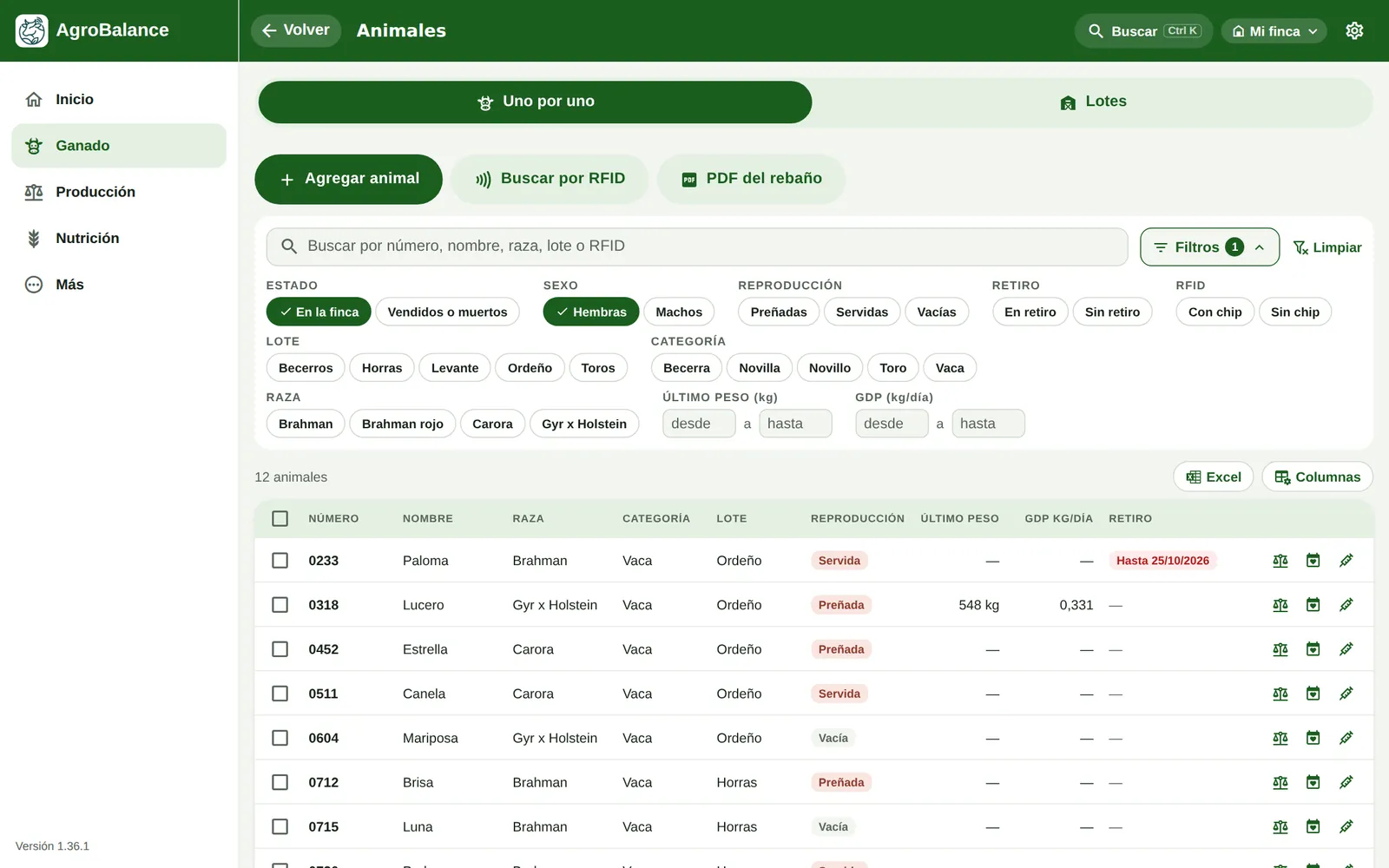Deselect the Hembras filter chip
Image resolution: width=1389 pixels, height=868 pixels.
point(591,312)
